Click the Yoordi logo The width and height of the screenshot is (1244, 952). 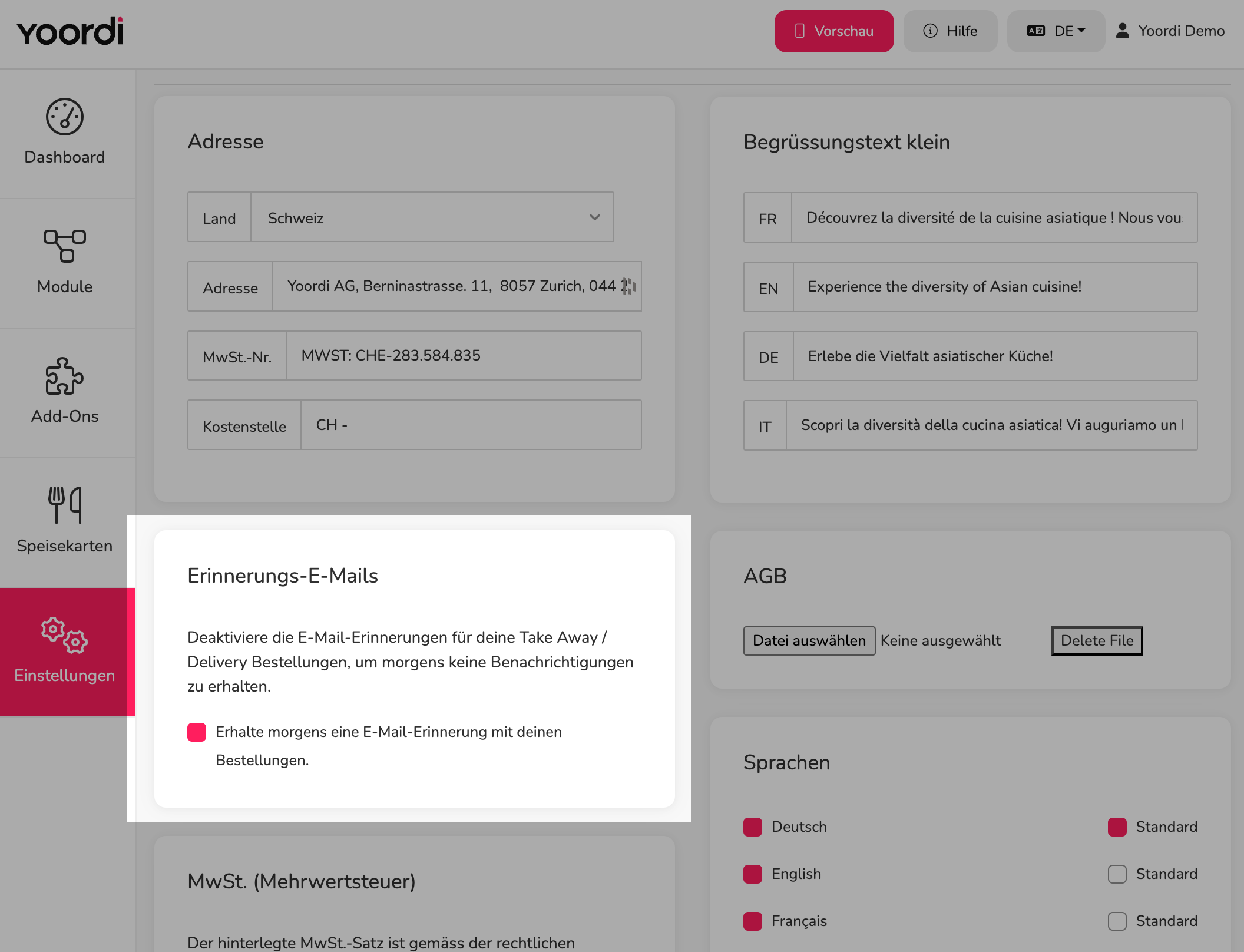point(70,31)
